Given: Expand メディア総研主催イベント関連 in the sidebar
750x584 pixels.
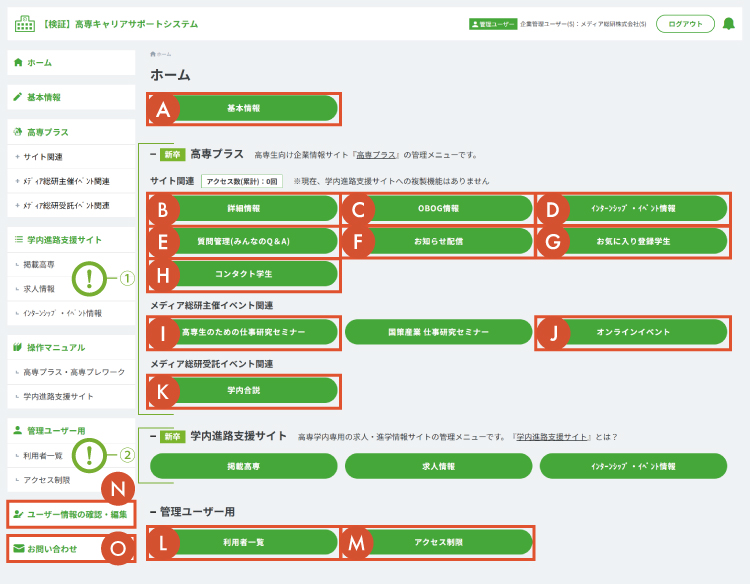Looking at the screenshot, I should click(x=60, y=181).
